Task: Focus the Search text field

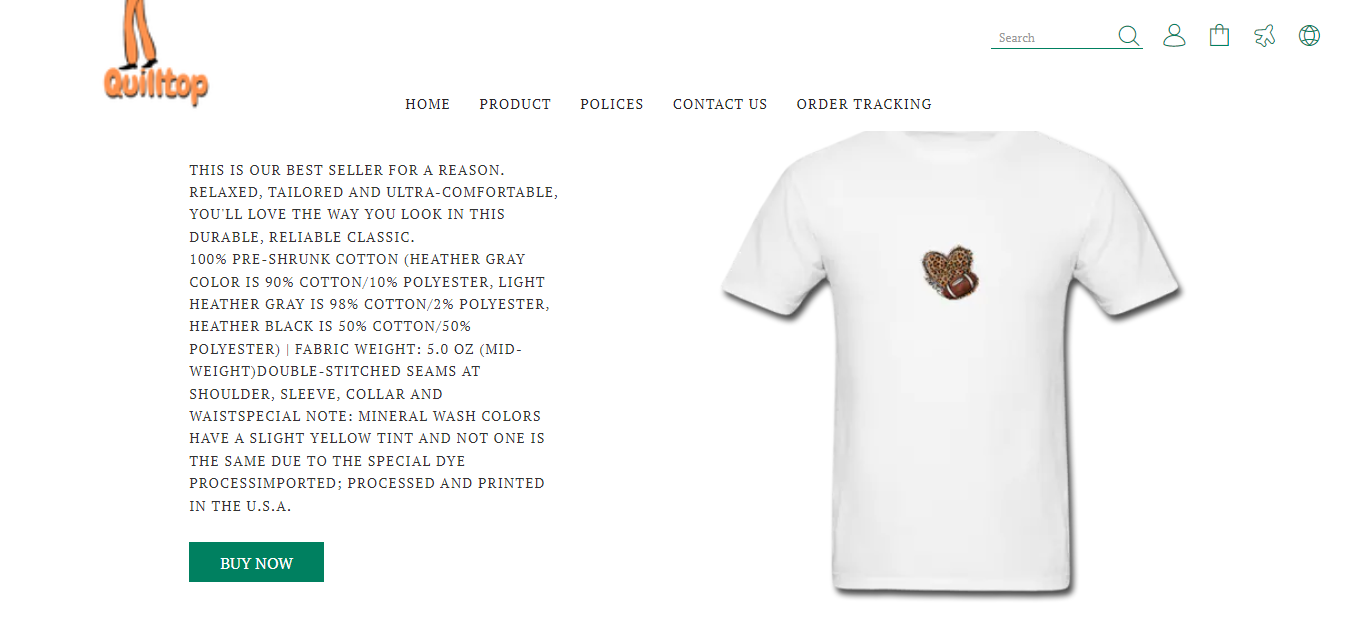Action: pyautogui.click(x=1054, y=38)
